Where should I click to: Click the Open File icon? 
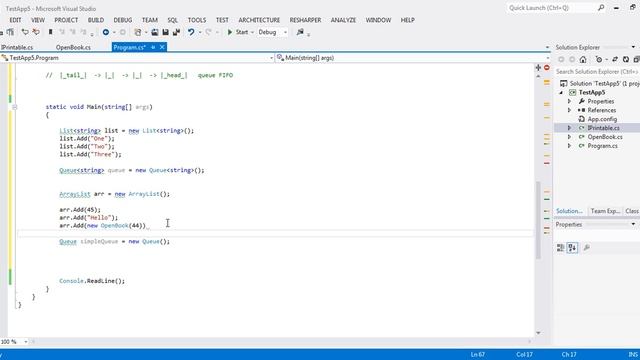click(x=155, y=32)
